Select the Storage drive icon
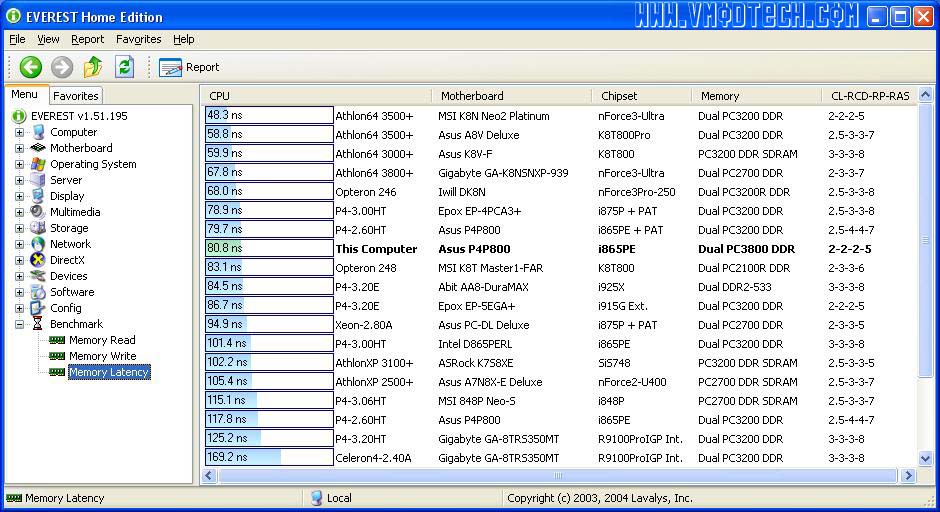 [x=38, y=228]
